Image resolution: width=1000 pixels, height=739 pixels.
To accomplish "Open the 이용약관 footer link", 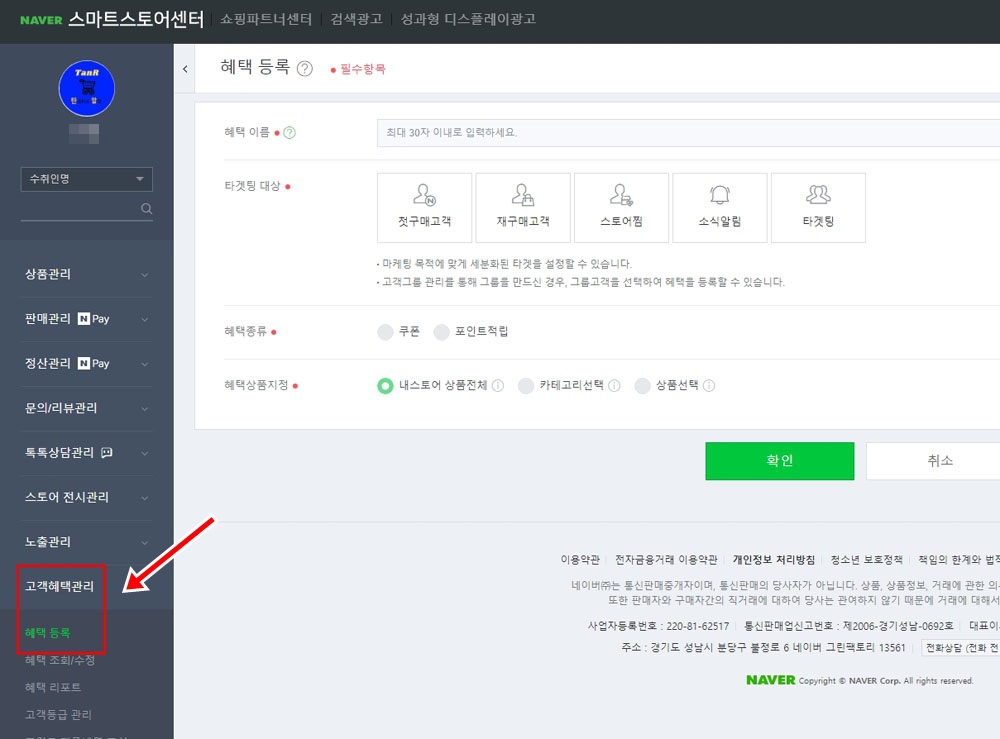I will coord(580,559).
